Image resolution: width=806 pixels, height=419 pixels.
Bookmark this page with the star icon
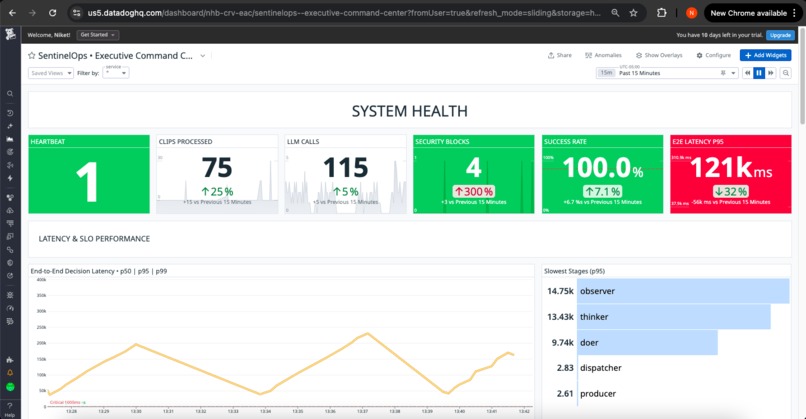tap(633, 13)
